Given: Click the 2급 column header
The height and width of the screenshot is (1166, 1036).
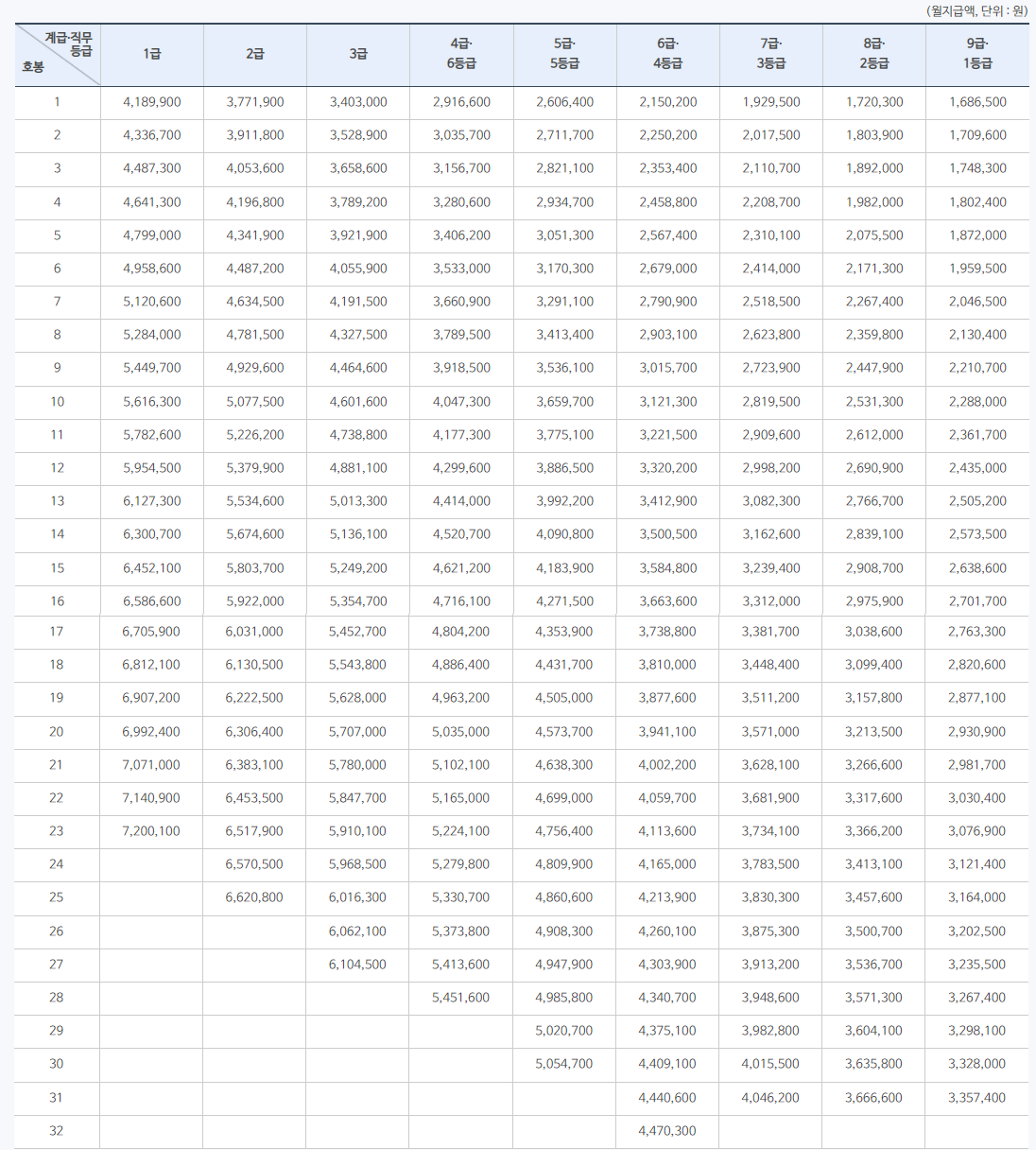Looking at the screenshot, I should click(x=255, y=54).
